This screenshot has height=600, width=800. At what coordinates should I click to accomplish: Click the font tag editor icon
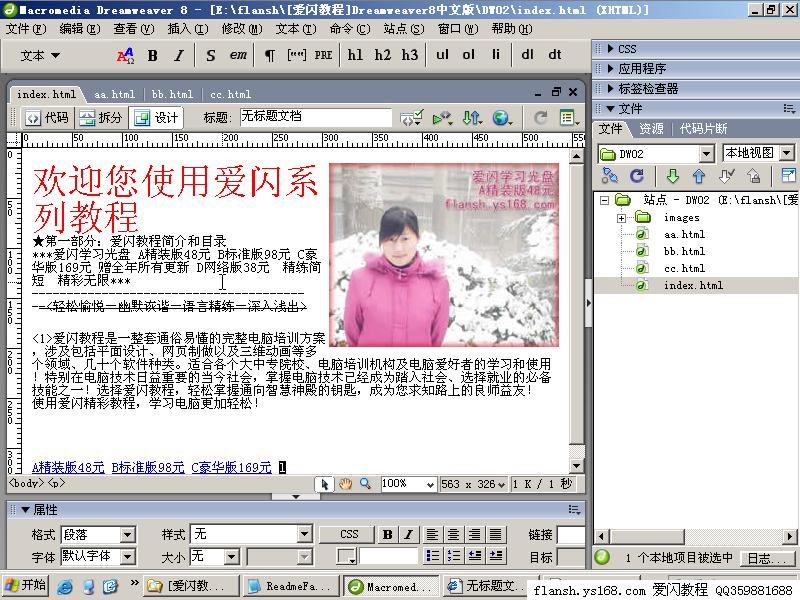pyautogui.click(x=126, y=55)
